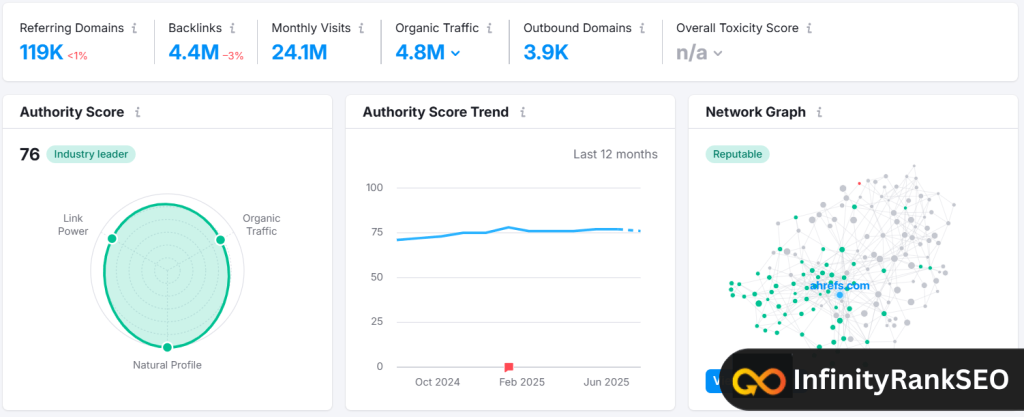
Task: Click the red flag marker on trend chart
Action: [509, 367]
